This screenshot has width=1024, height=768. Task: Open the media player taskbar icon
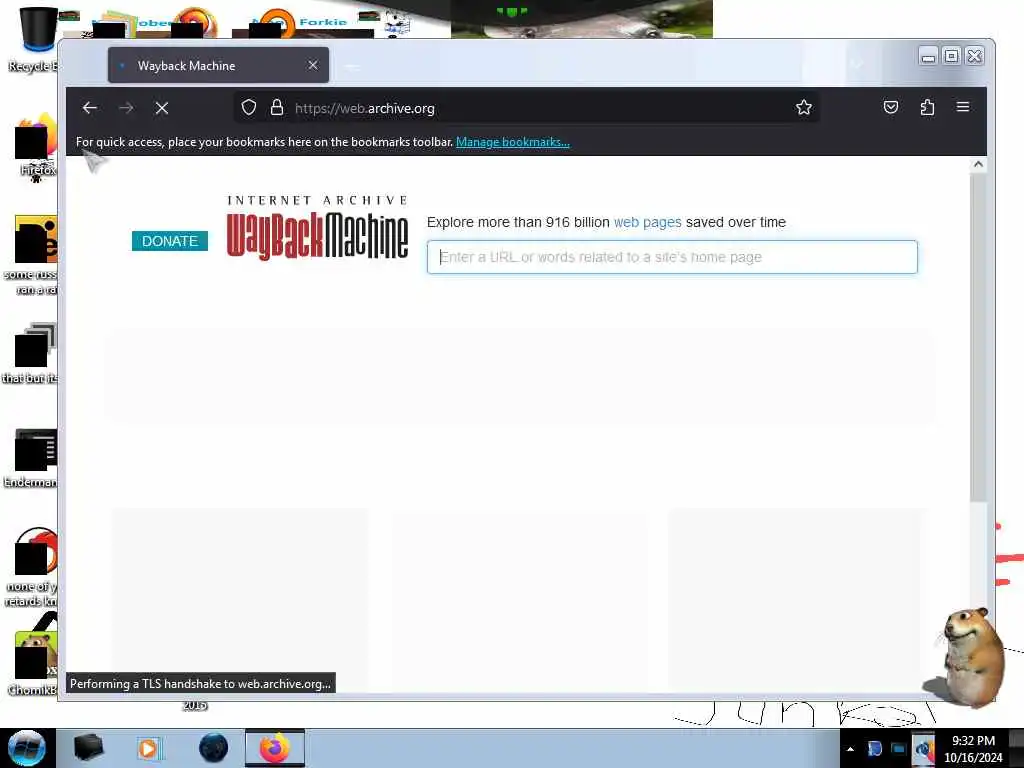click(x=149, y=748)
